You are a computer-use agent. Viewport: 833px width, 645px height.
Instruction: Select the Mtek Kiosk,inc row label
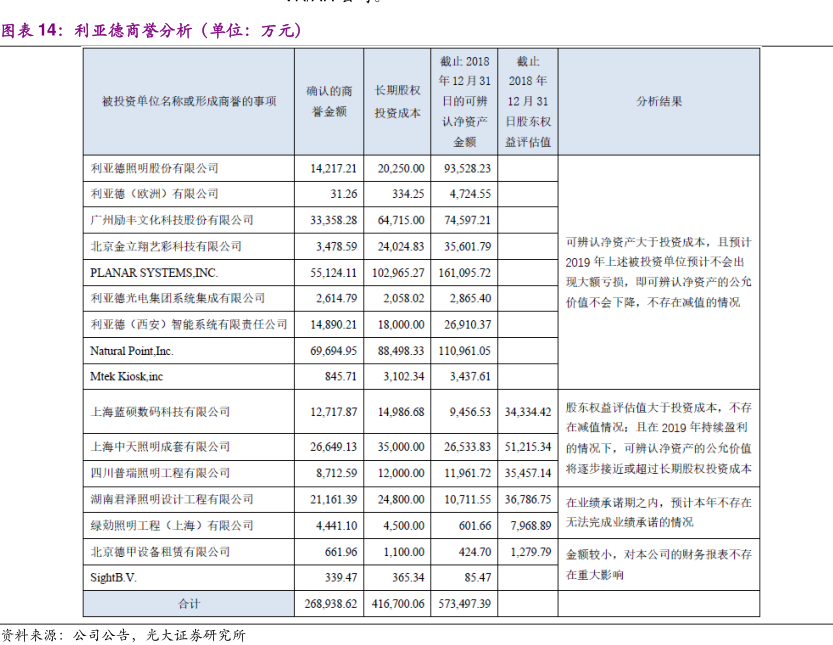(127, 377)
